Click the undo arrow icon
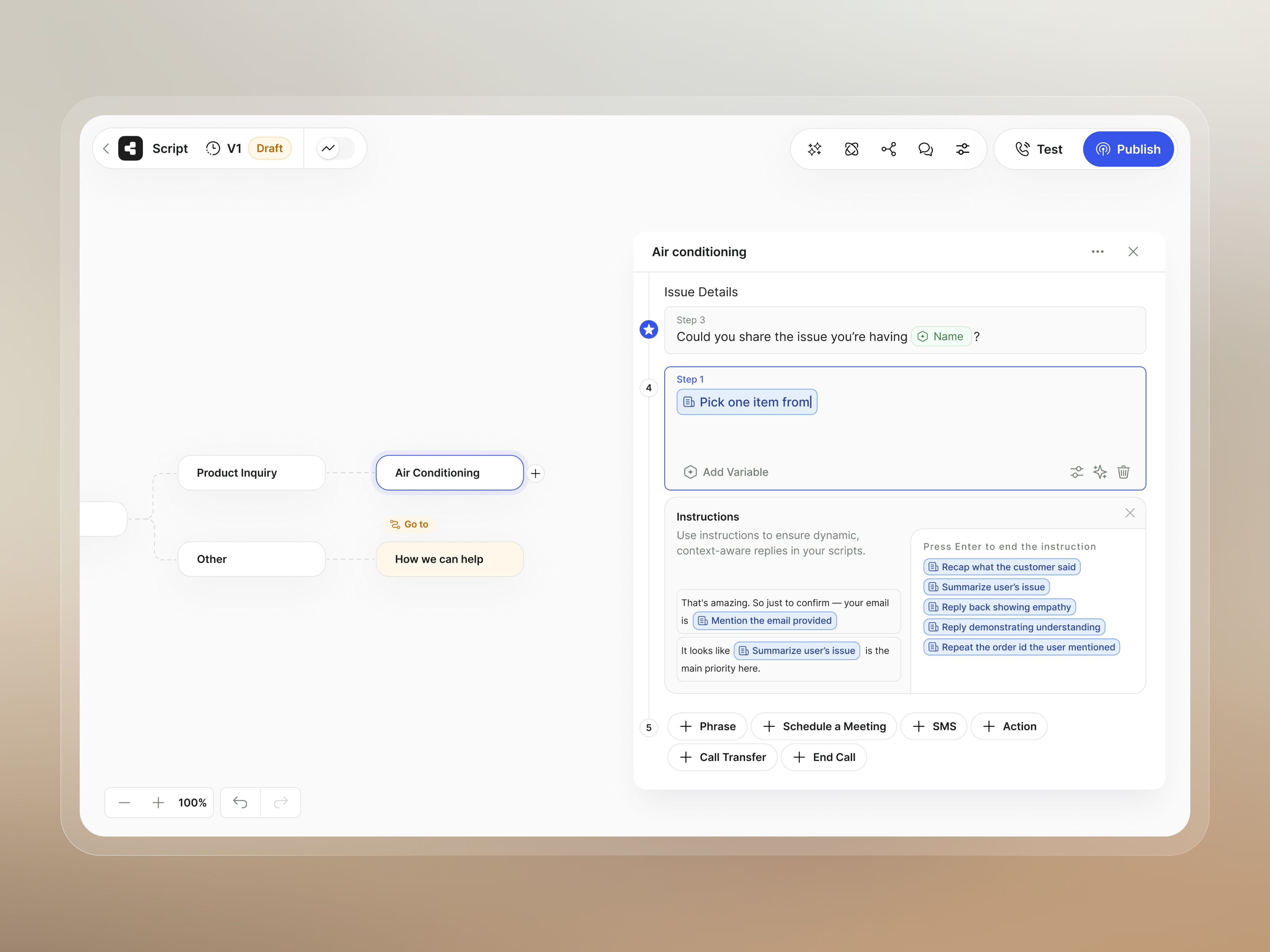Image resolution: width=1270 pixels, height=952 pixels. 240,802
